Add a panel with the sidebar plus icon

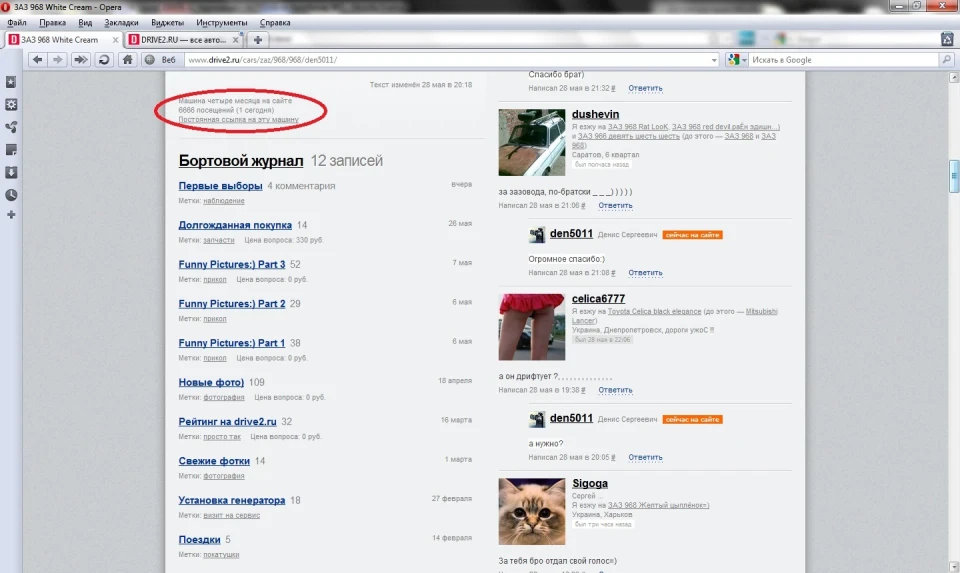11,215
